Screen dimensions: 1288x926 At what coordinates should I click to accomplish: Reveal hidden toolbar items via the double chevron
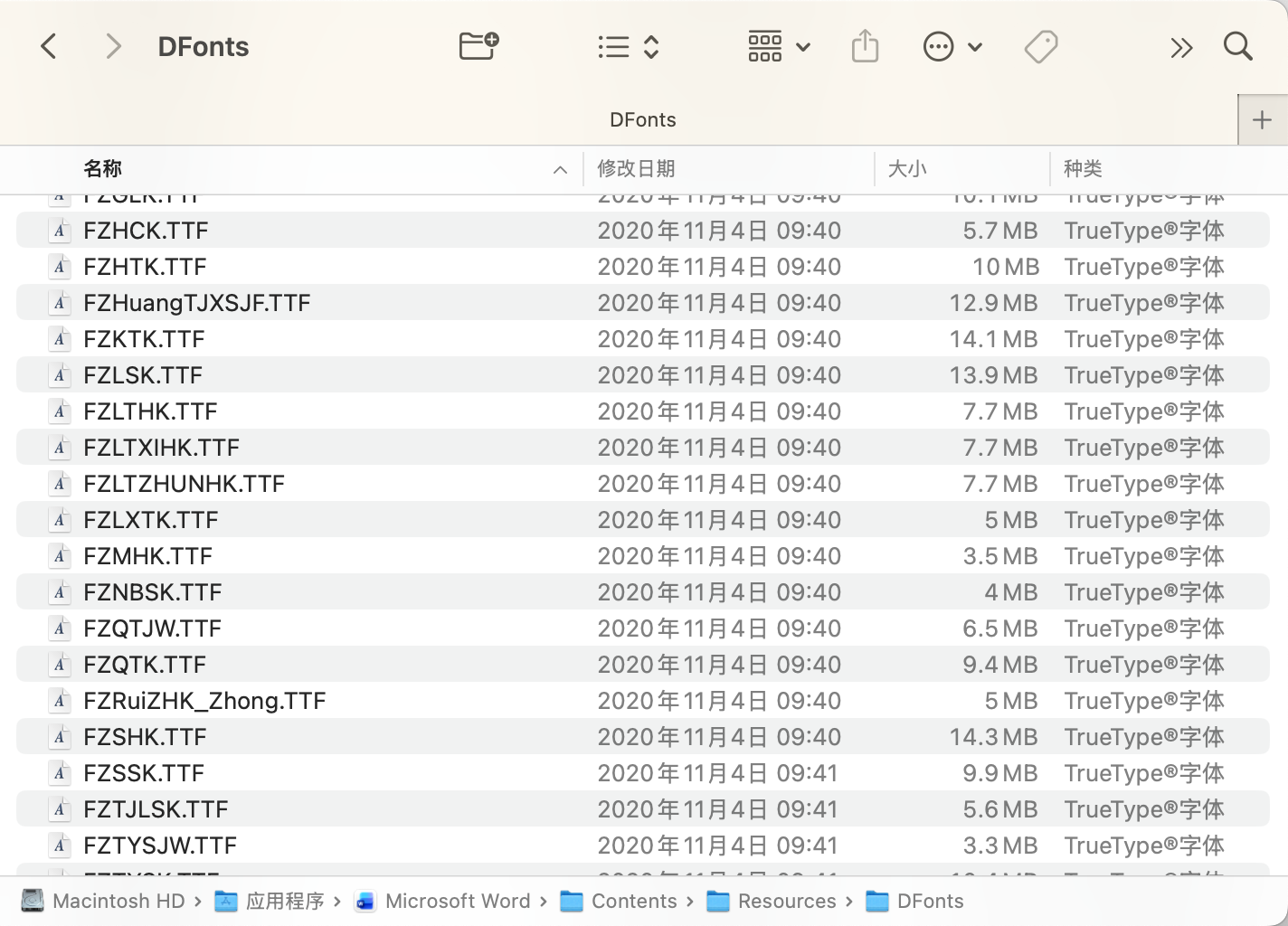[1180, 46]
